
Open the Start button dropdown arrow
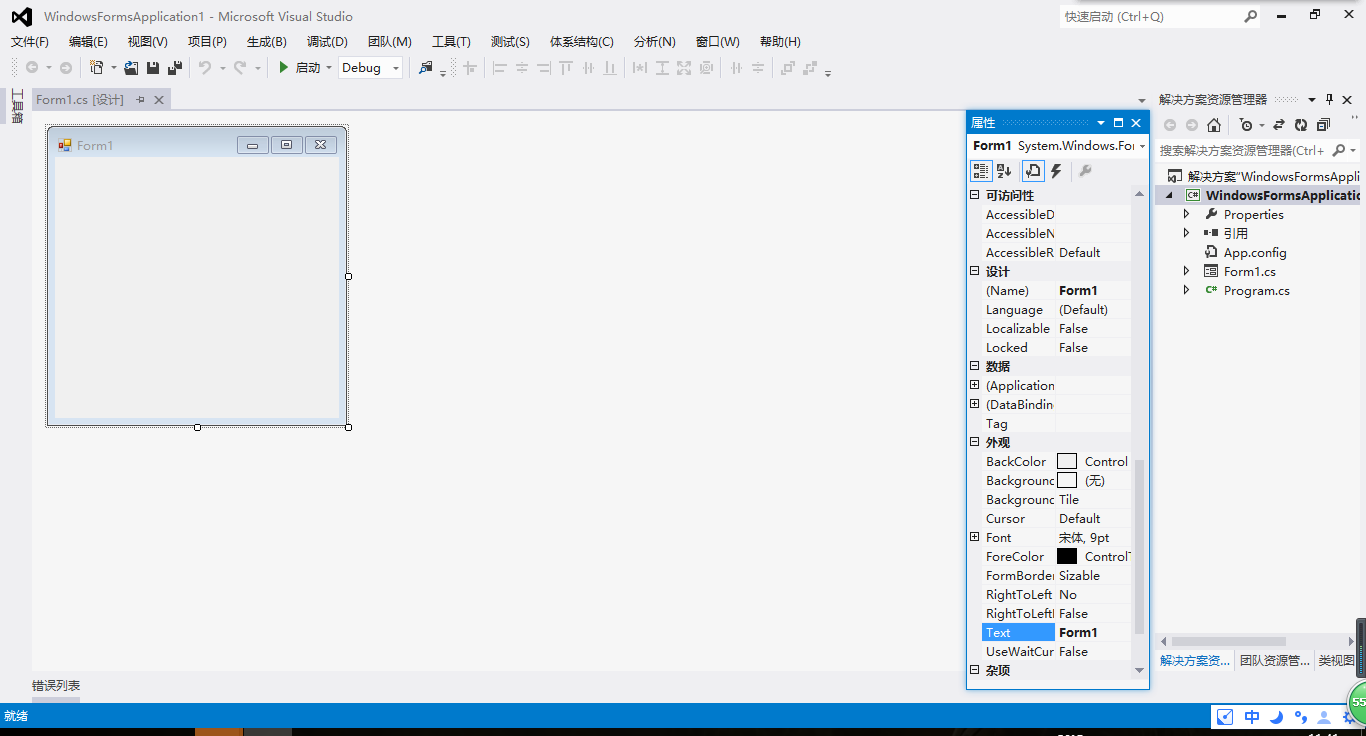(x=329, y=68)
